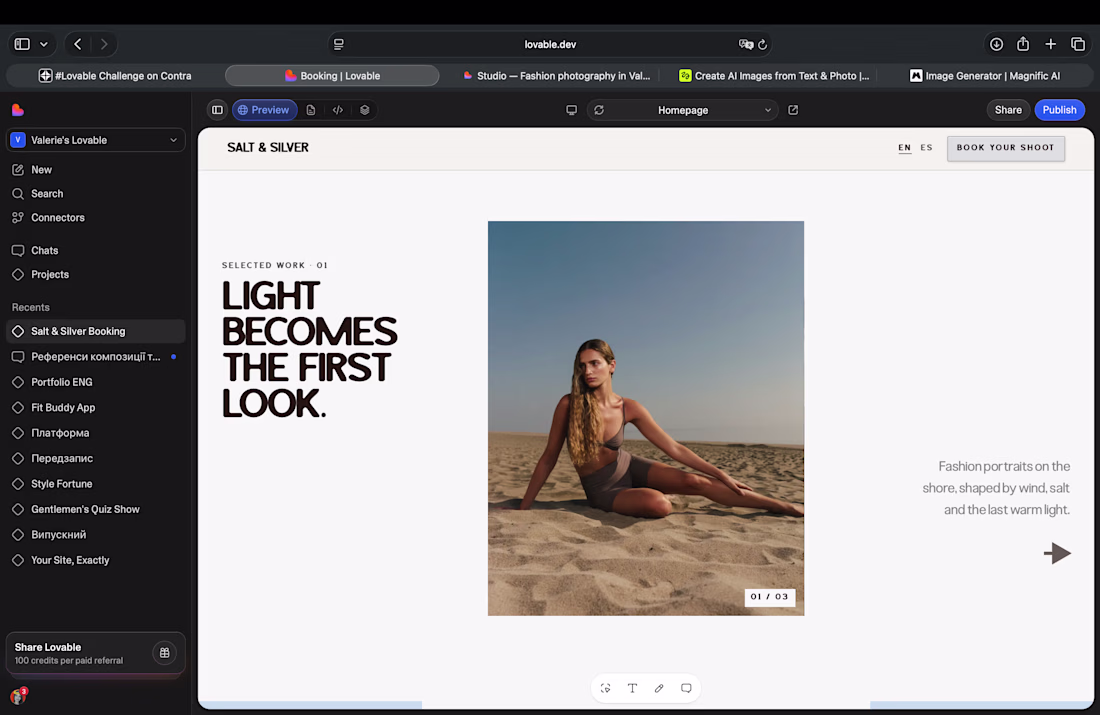Go to next slide with arrow
The width and height of the screenshot is (1100, 715).
(1057, 553)
